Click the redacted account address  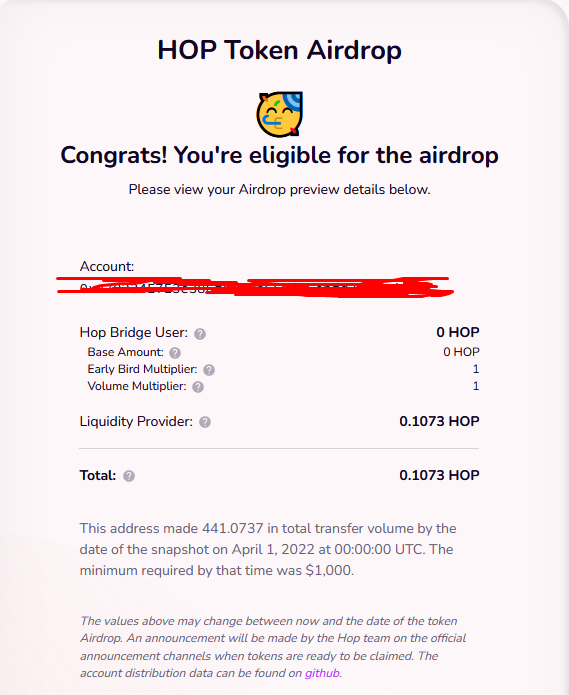255,287
